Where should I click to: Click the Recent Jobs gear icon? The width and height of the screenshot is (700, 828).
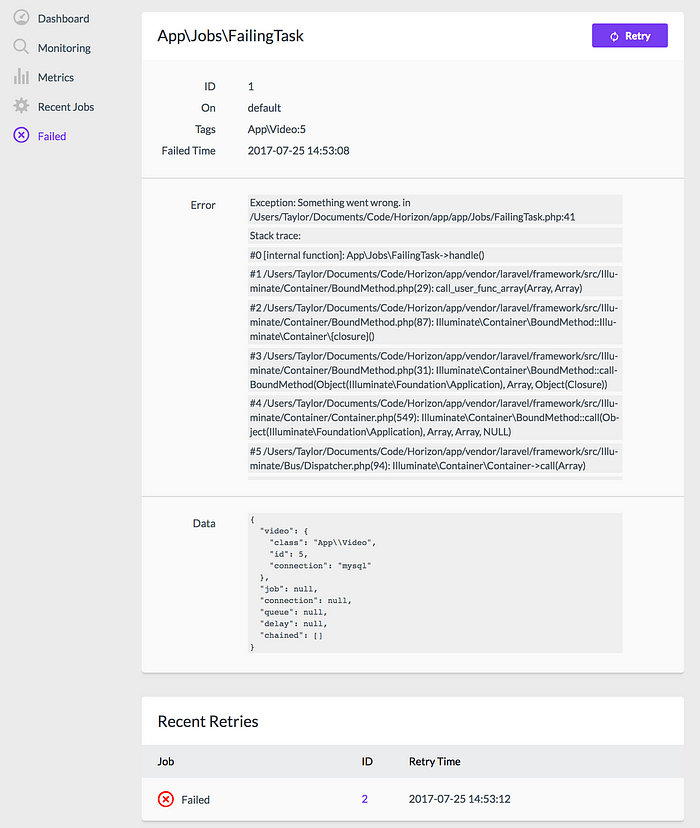coord(21,106)
